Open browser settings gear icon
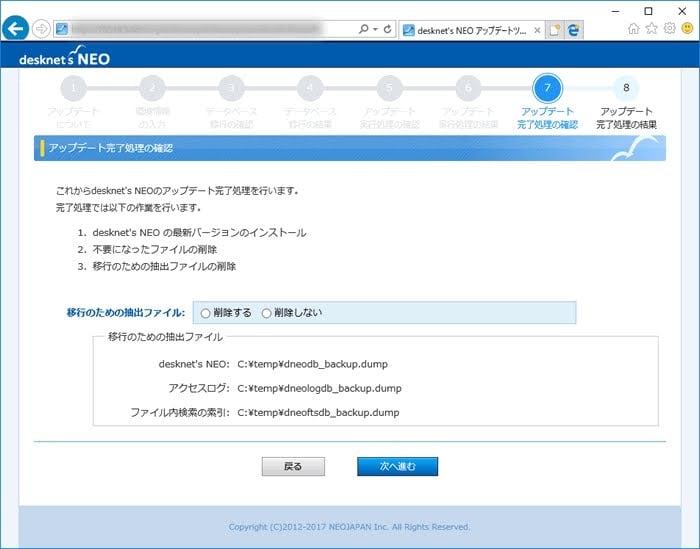The image size is (700, 549). click(669, 29)
